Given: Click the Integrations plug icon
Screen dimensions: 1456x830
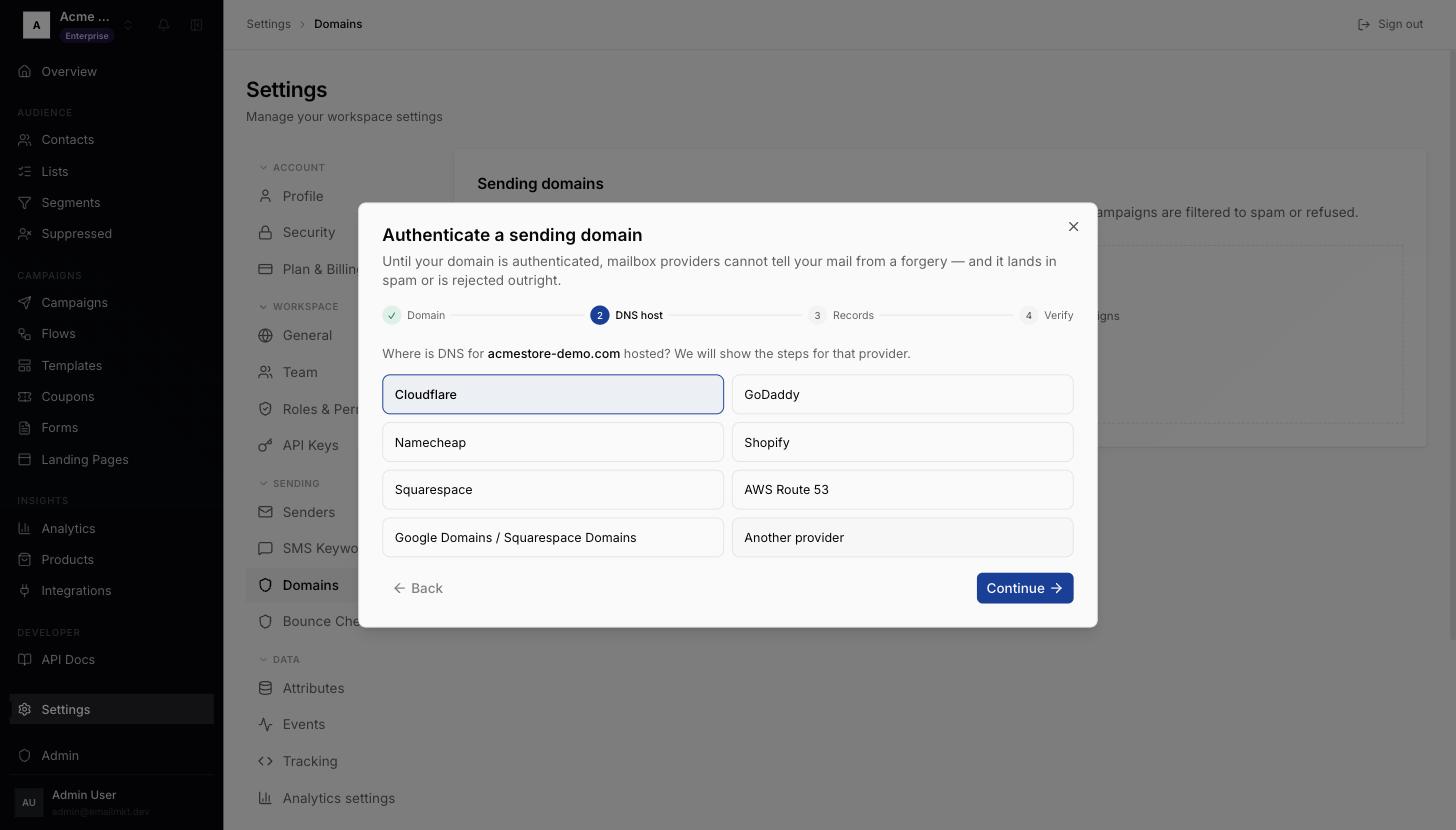Looking at the screenshot, I should [x=25, y=591].
